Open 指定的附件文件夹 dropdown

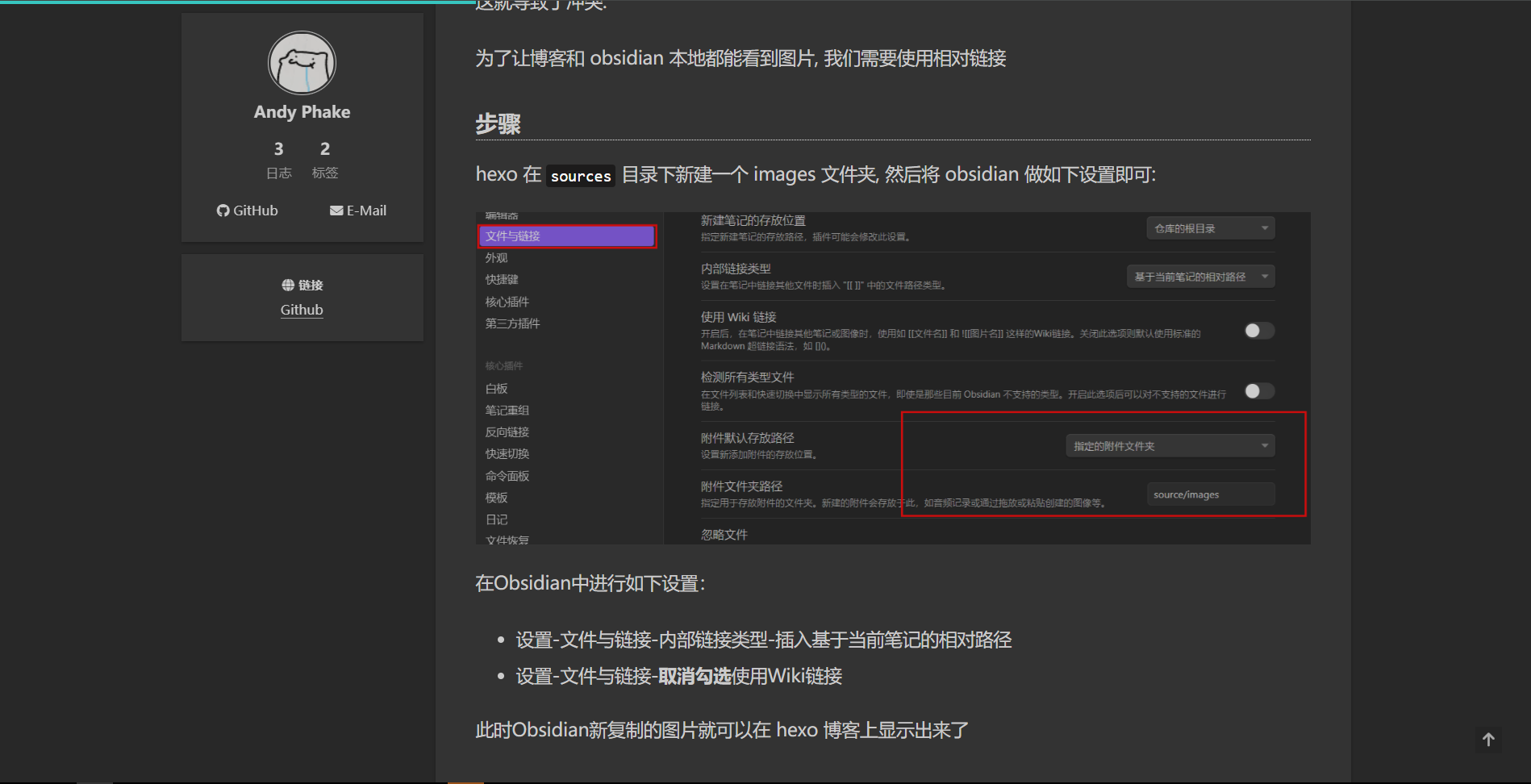click(1170, 446)
